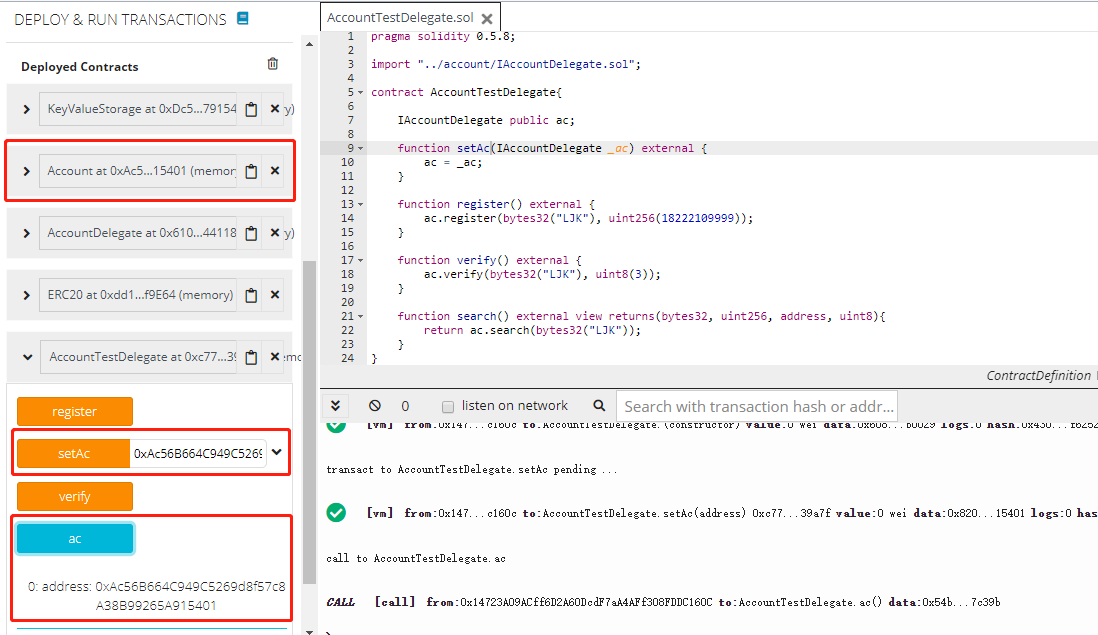Image resolution: width=1098 pixels, height=635 pixels.
Task: Click the terminal search magnifier icon
Action: click(599, 405)
